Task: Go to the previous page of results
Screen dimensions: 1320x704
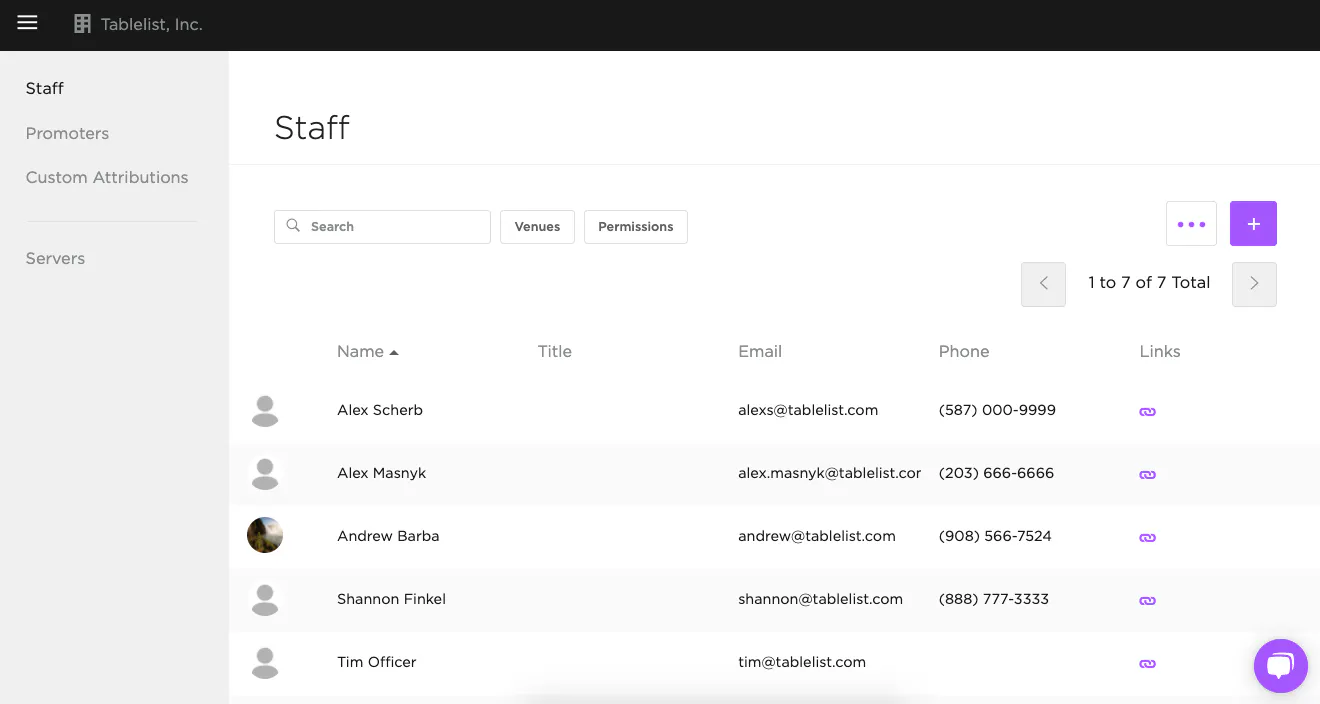Action: pos(1043,284)
